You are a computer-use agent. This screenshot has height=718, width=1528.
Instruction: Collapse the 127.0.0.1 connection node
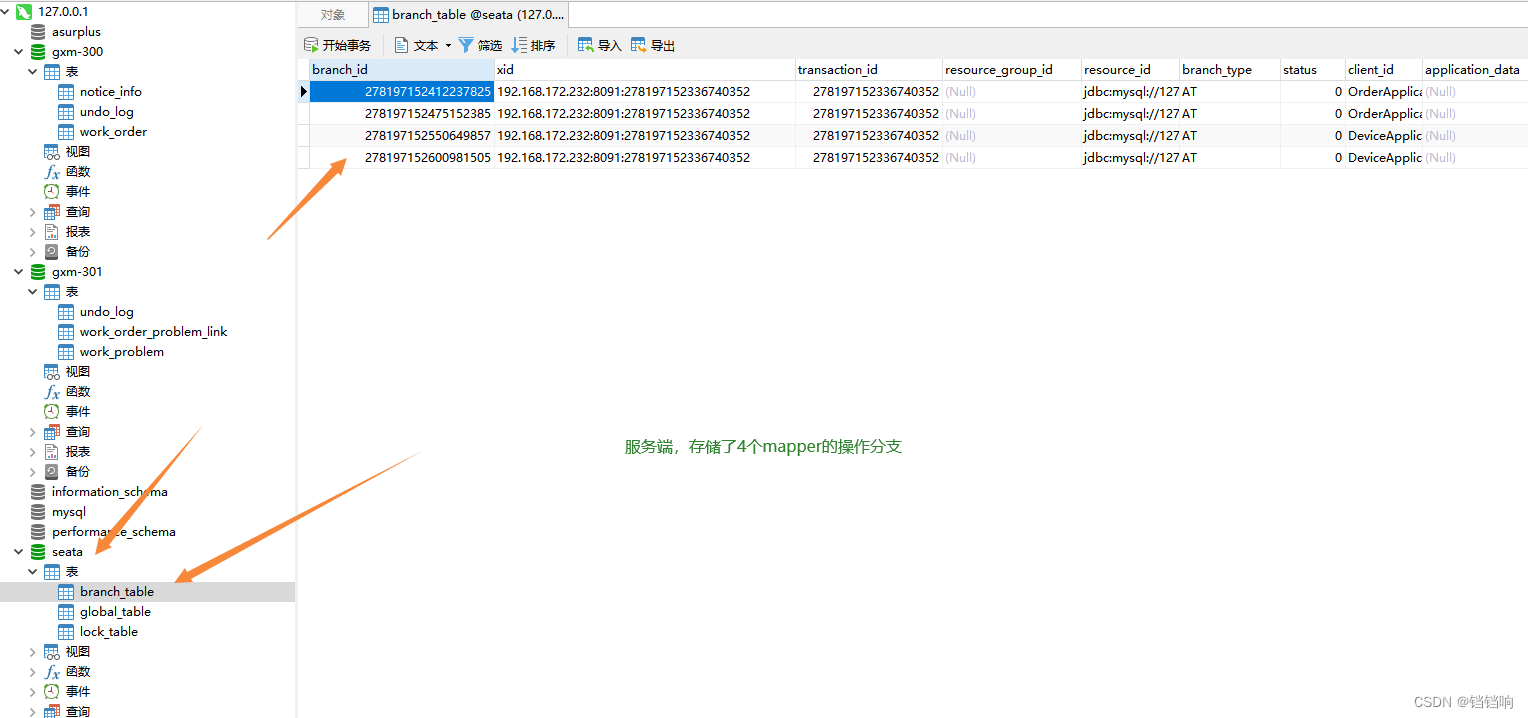point(6,12)
